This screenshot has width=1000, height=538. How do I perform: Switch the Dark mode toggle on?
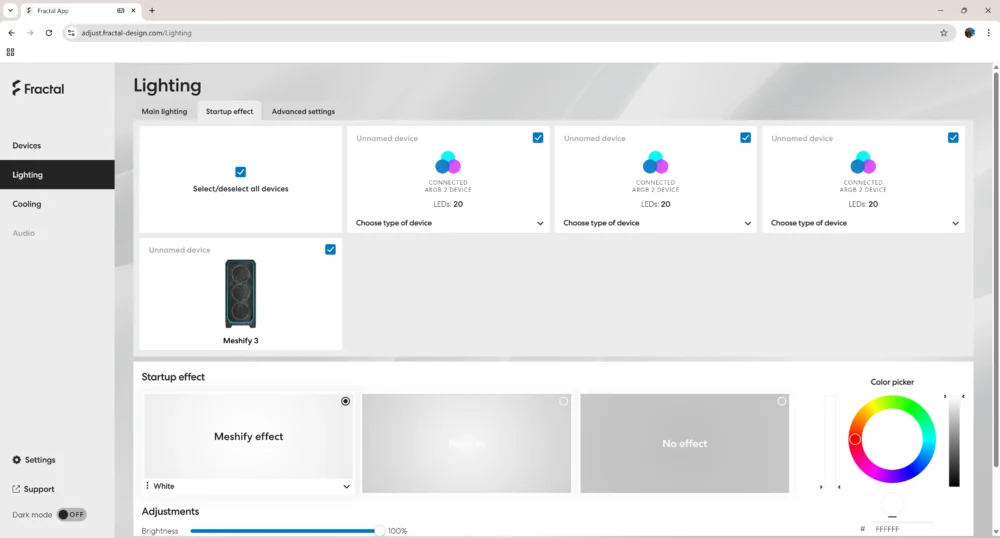pos(71,514)
